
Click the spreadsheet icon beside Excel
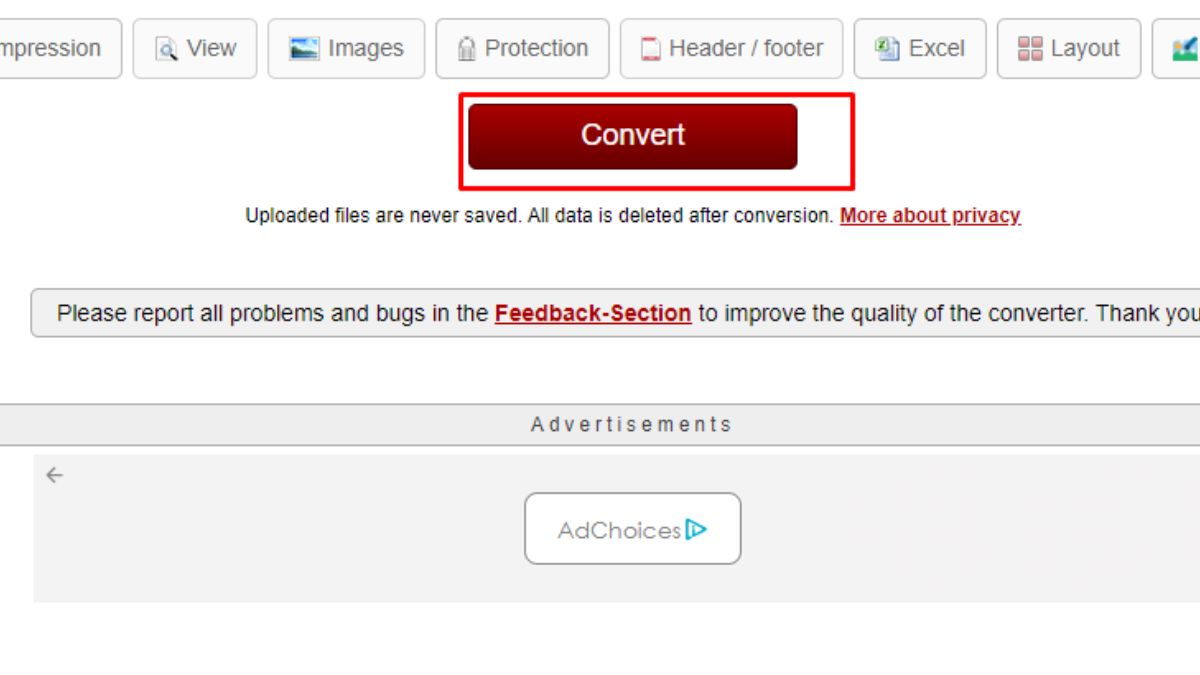tap(887, 48)
